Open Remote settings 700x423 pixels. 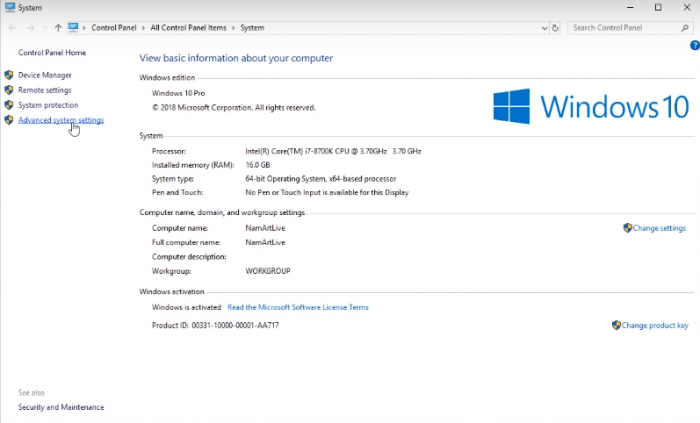click(x=45, y=90)
